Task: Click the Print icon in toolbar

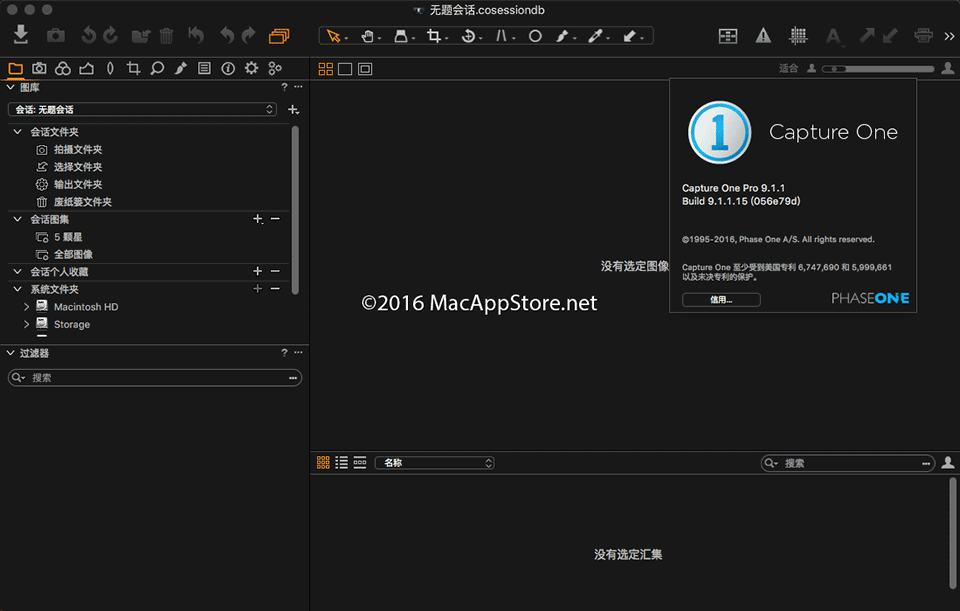Action: tap(923, 36)
